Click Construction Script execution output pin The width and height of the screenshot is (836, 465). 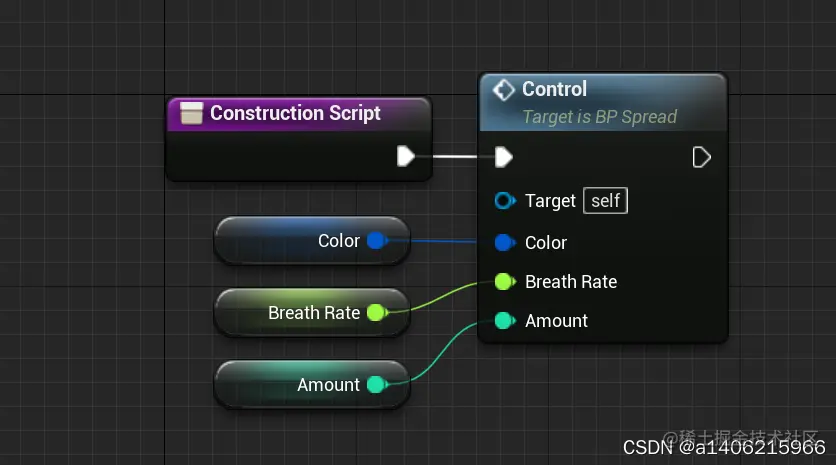click(405, 156)
